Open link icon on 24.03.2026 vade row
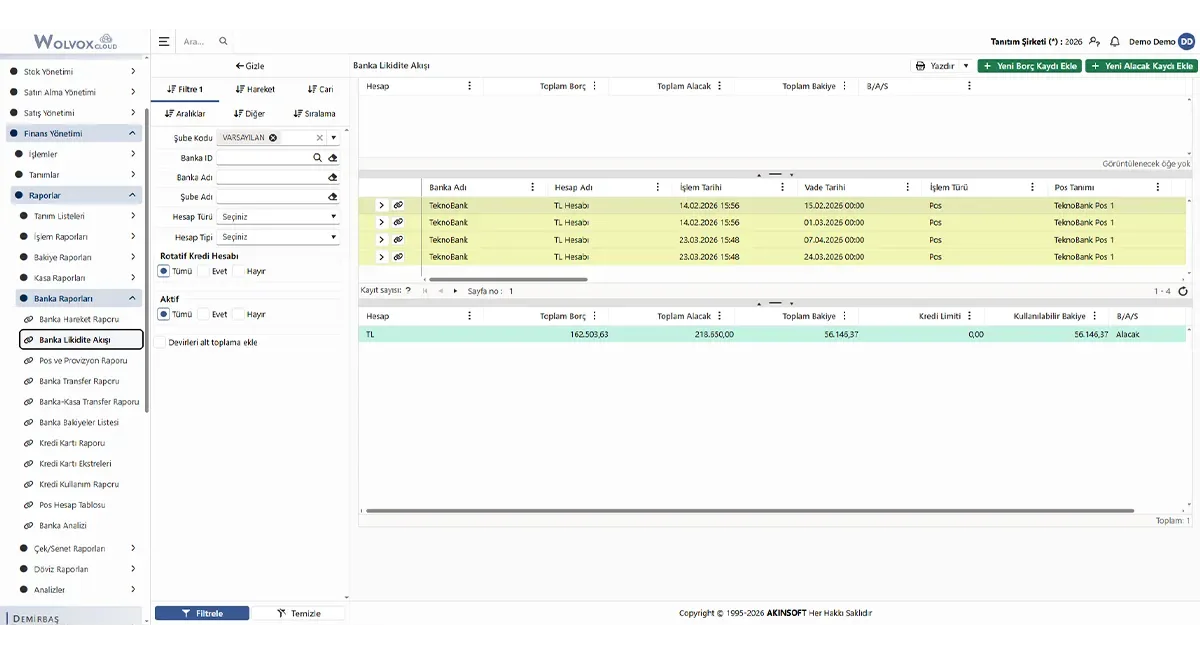 398,256
